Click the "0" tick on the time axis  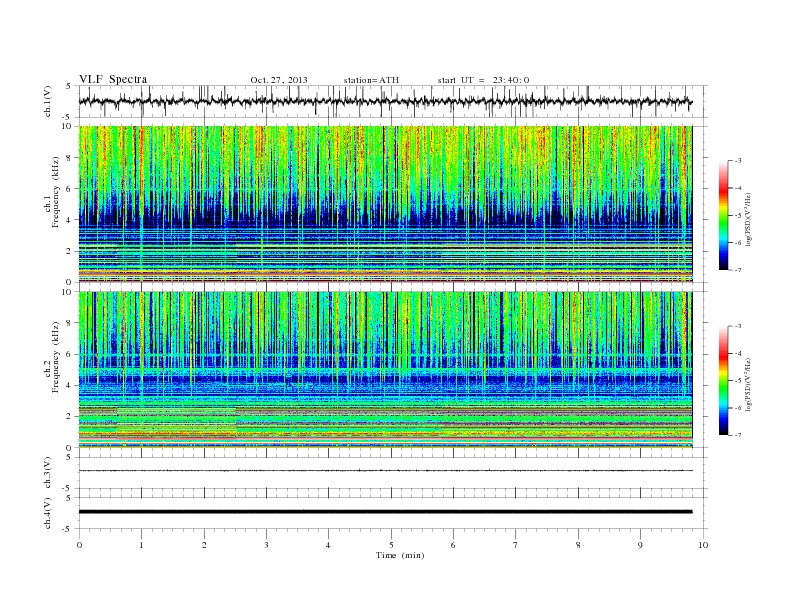point(79,545)
